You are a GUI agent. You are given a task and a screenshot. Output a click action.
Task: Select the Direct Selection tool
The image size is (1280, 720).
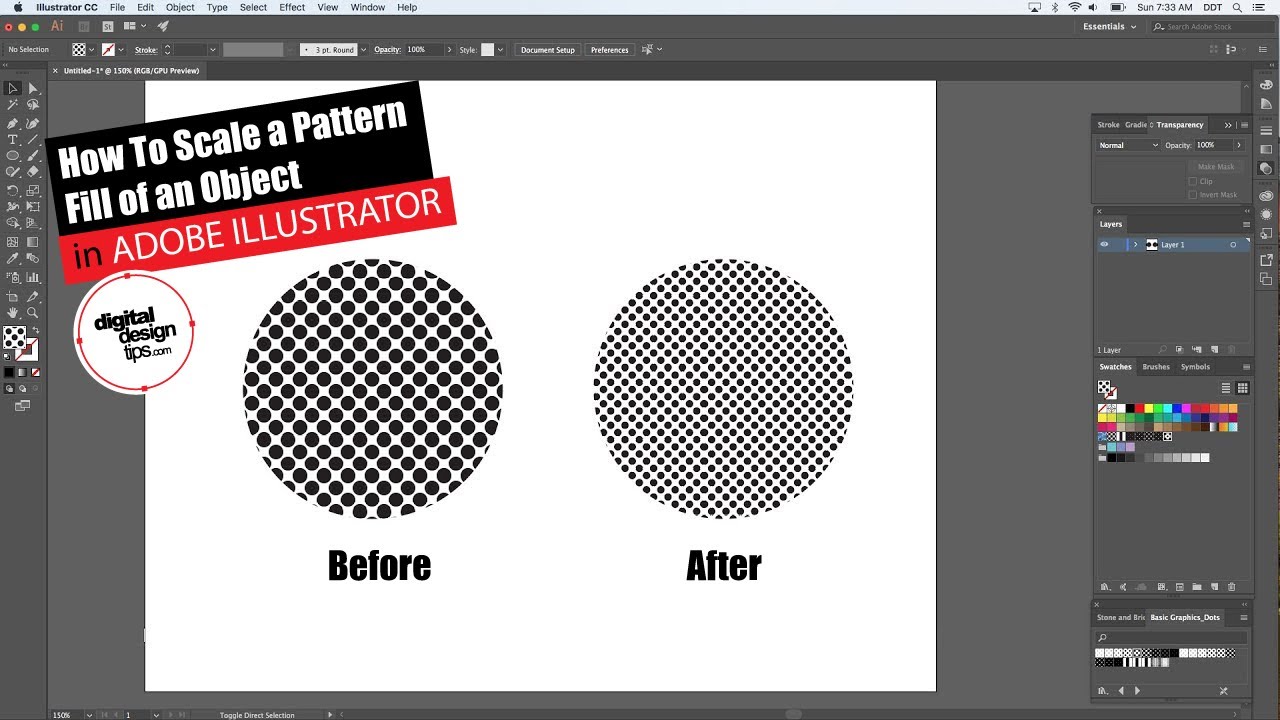[32, 89]
